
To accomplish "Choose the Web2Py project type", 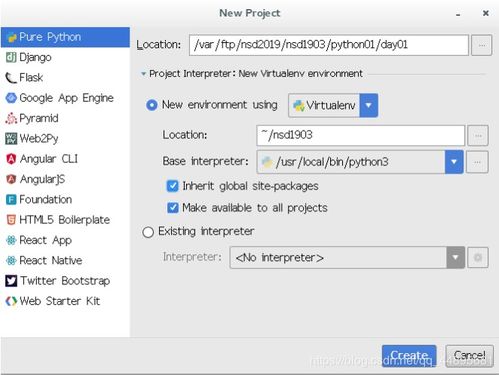I will [65, 138].
